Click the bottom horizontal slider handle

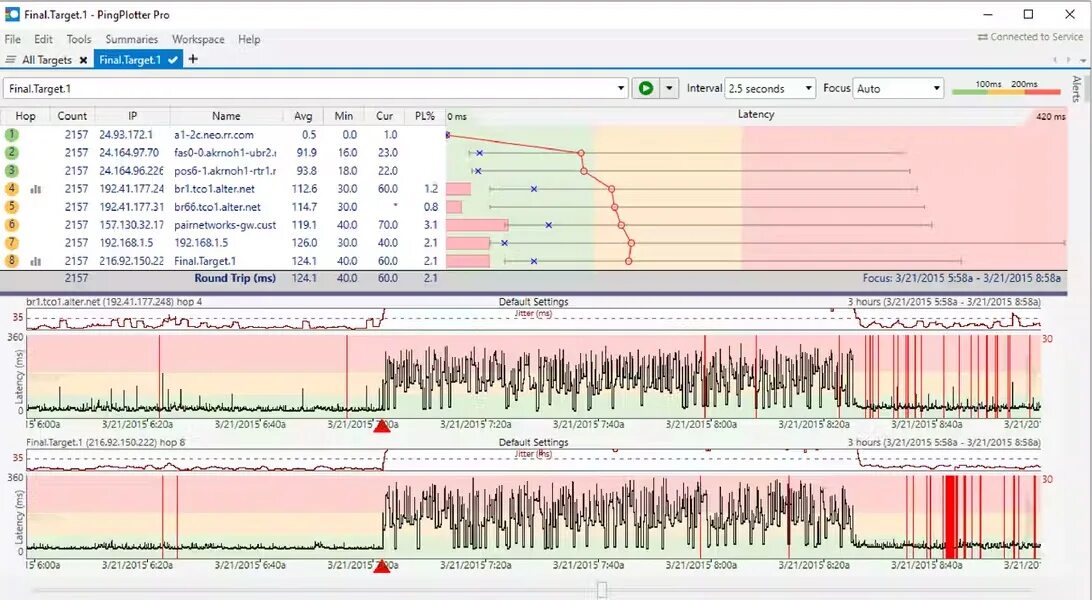[x=602, y=590]
